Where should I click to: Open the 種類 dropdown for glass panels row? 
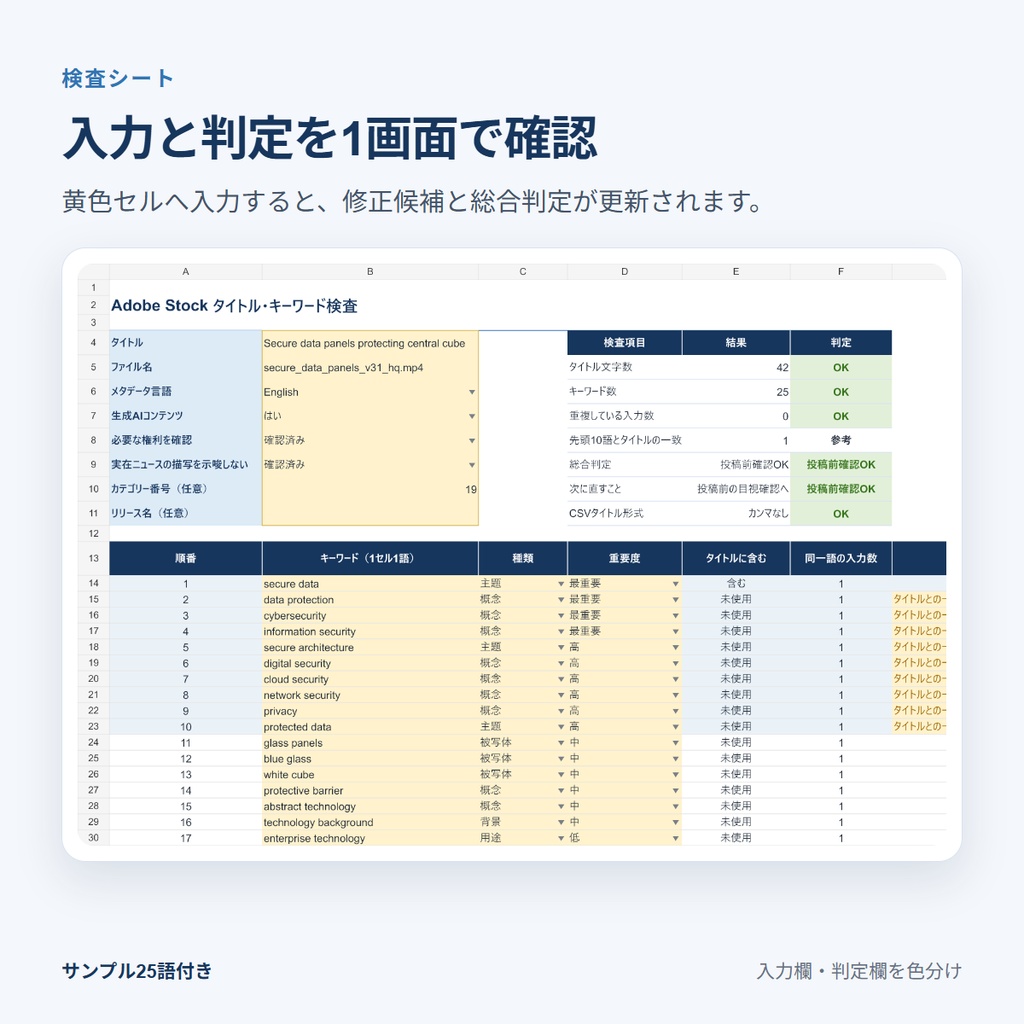[560, 743]
